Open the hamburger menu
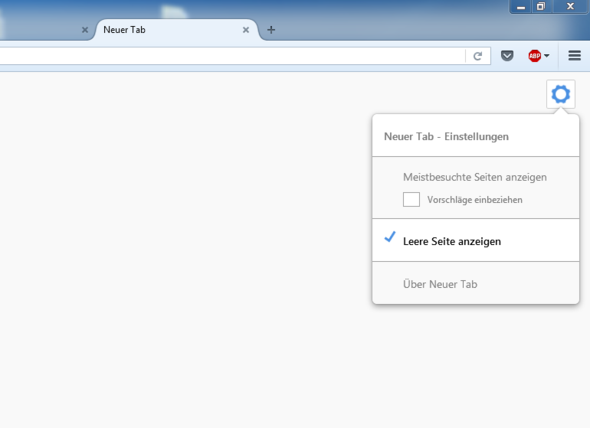 coord(575,56)
